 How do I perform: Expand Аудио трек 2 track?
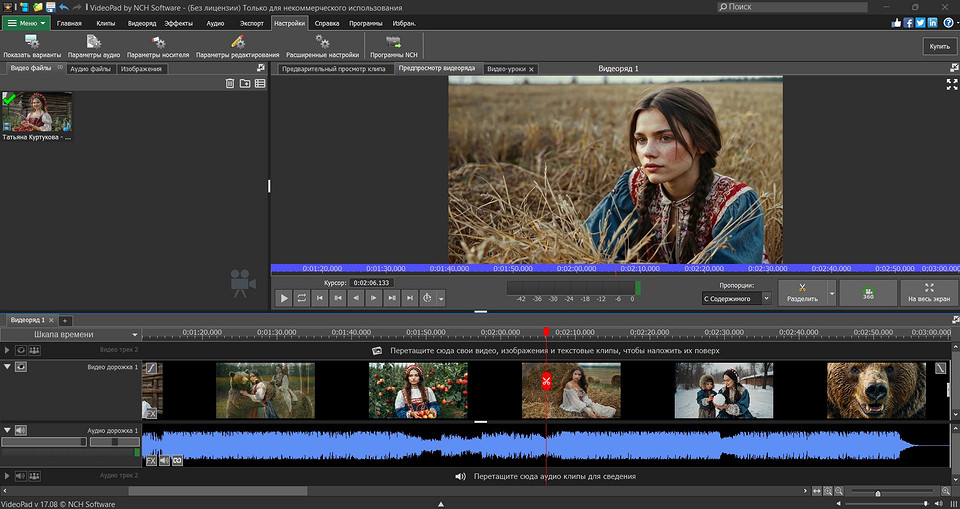coord(7,476)
